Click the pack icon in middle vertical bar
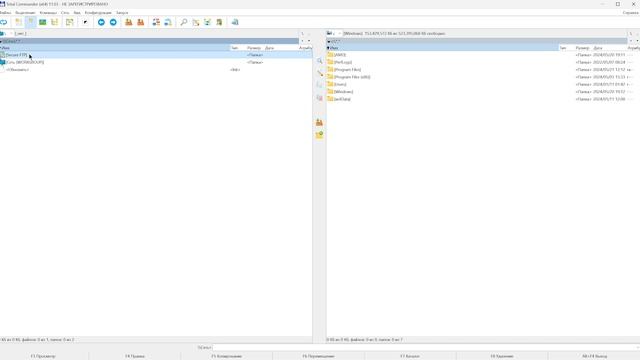The width and height of the screenshot is (640, 360). tap(320, 122)
